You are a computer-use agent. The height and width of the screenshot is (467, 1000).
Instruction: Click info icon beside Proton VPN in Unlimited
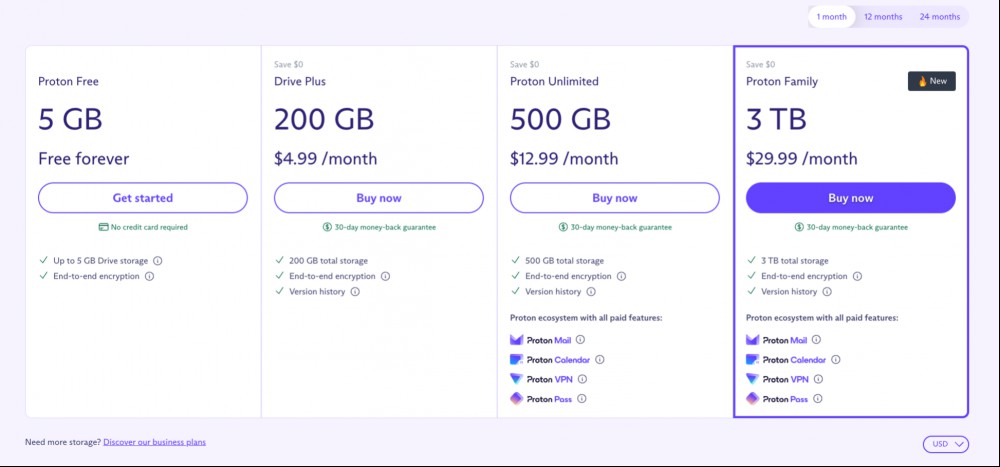582,379
